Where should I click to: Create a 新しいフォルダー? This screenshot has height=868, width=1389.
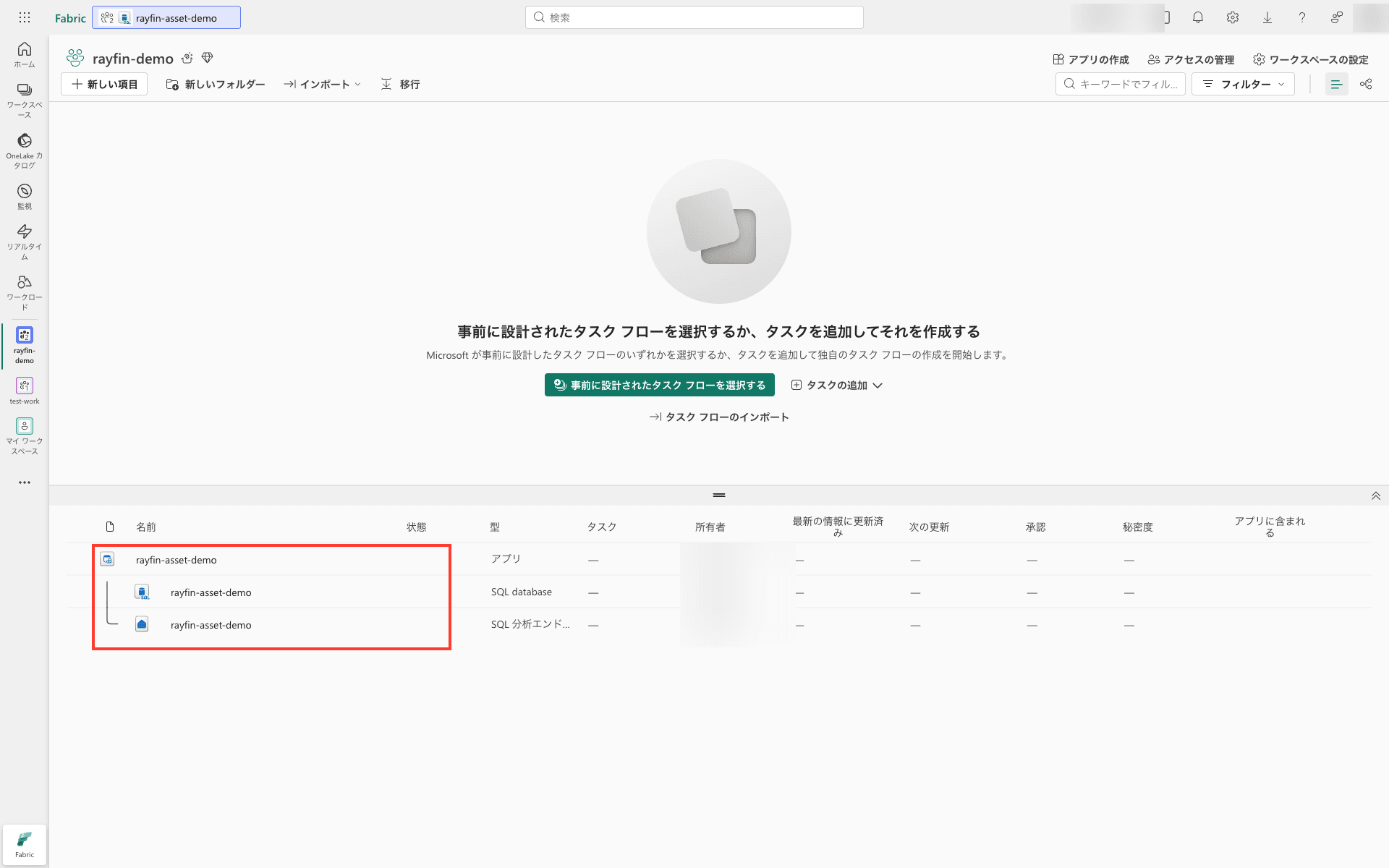(216, 85)
